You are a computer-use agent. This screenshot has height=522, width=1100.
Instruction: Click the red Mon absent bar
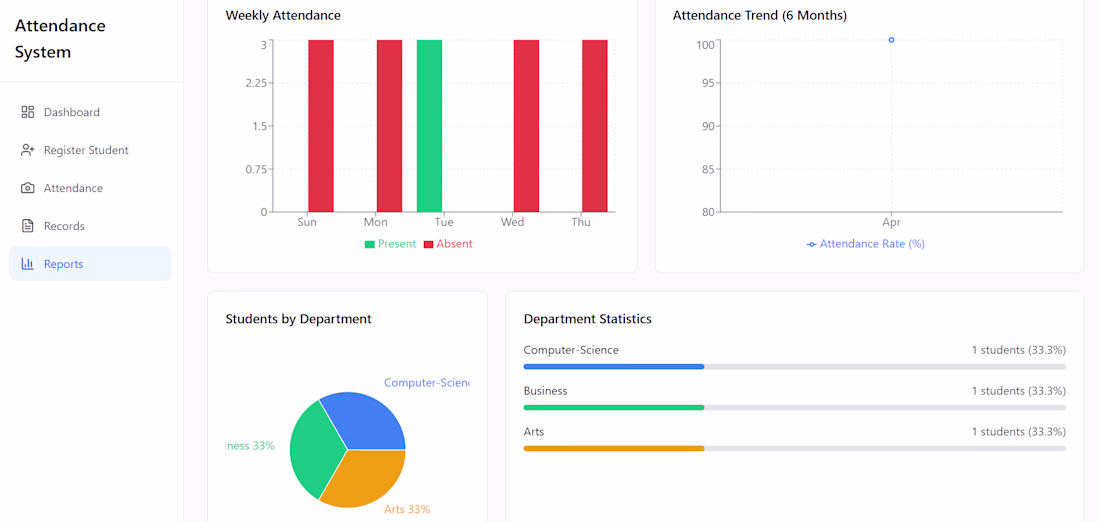389,126
